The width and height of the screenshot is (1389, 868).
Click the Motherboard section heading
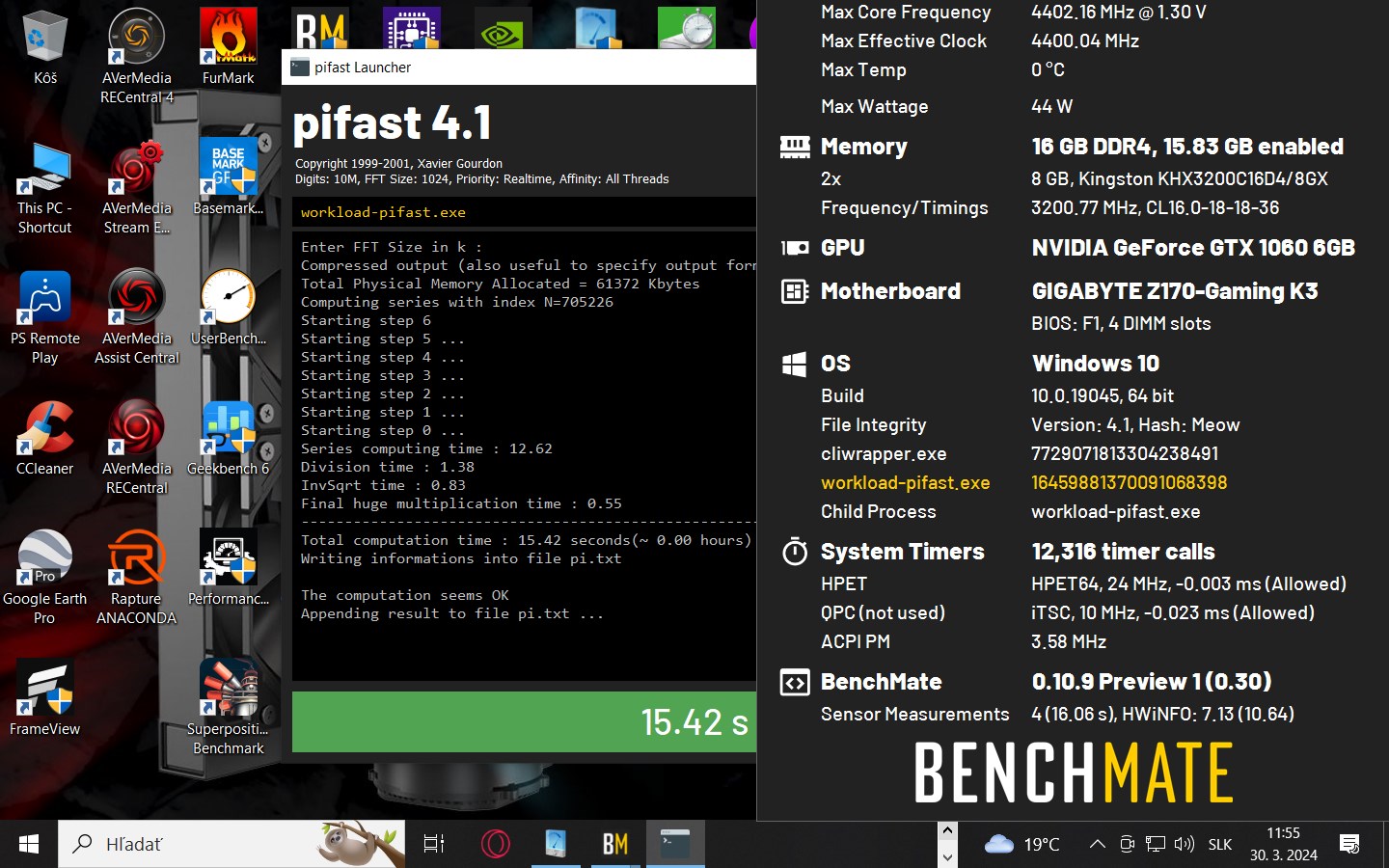click(x=890, y=291)
